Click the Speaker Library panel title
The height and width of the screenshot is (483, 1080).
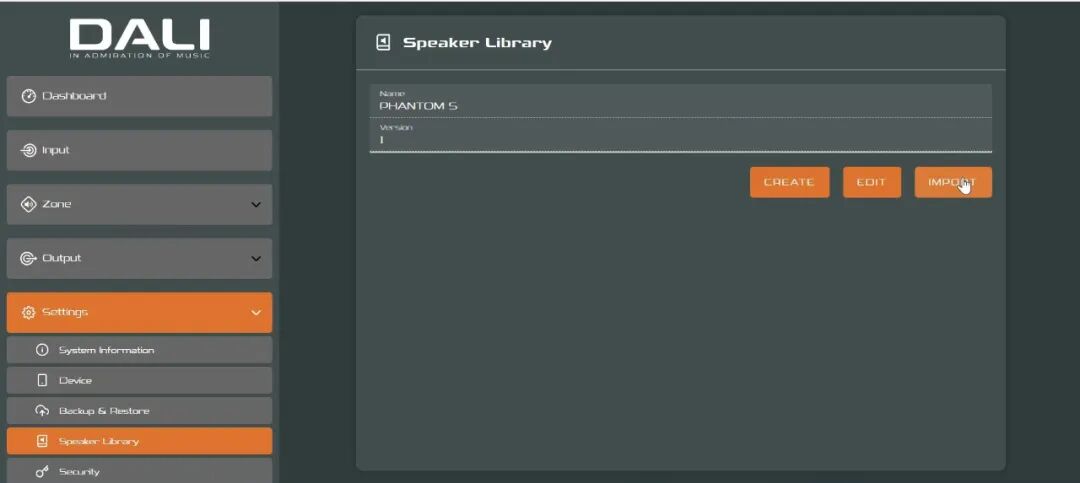(477, 43)
